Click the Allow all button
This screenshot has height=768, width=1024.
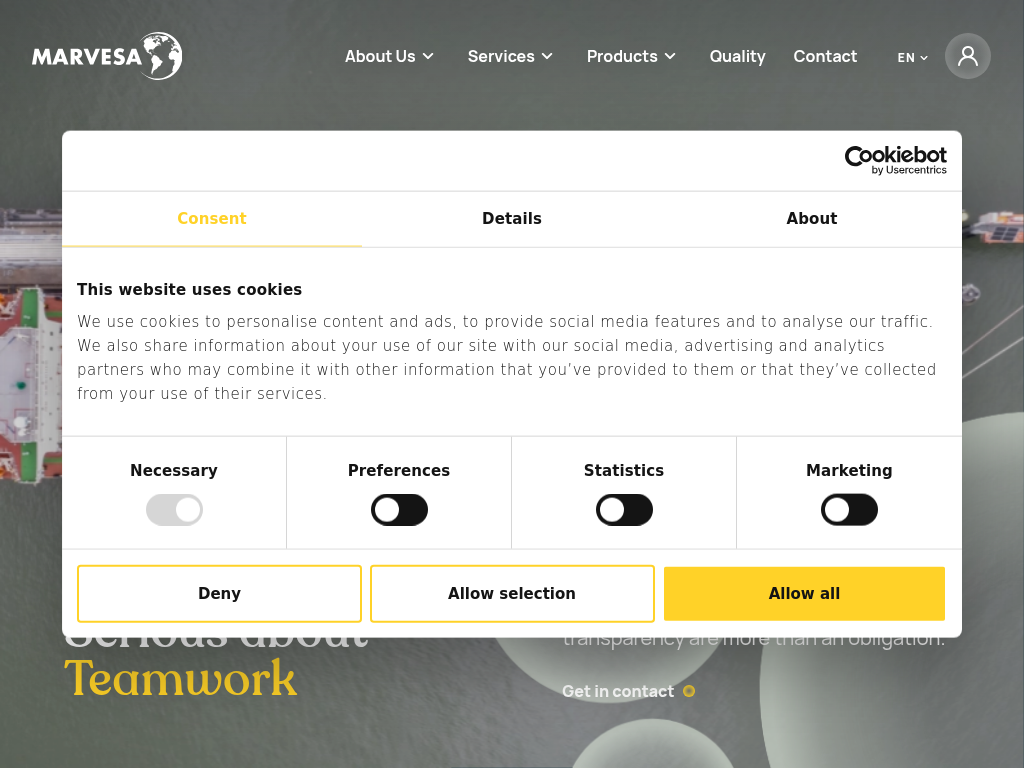tap(805, 594)
